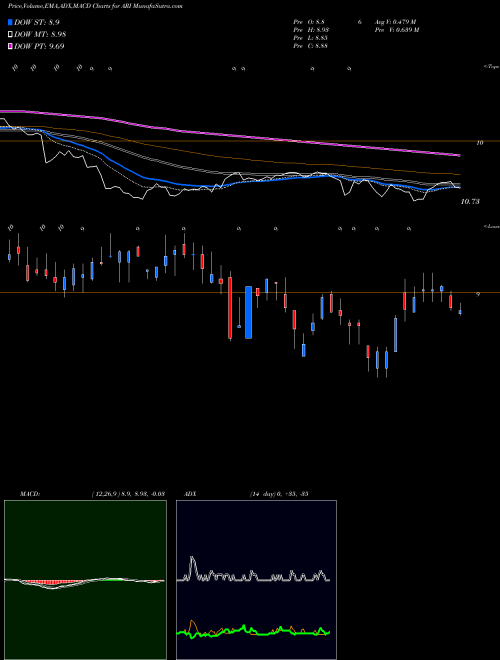Click the 'Avg V: 0.479 M' value
The width and height of the screenshot is (500, 660).
396,22
